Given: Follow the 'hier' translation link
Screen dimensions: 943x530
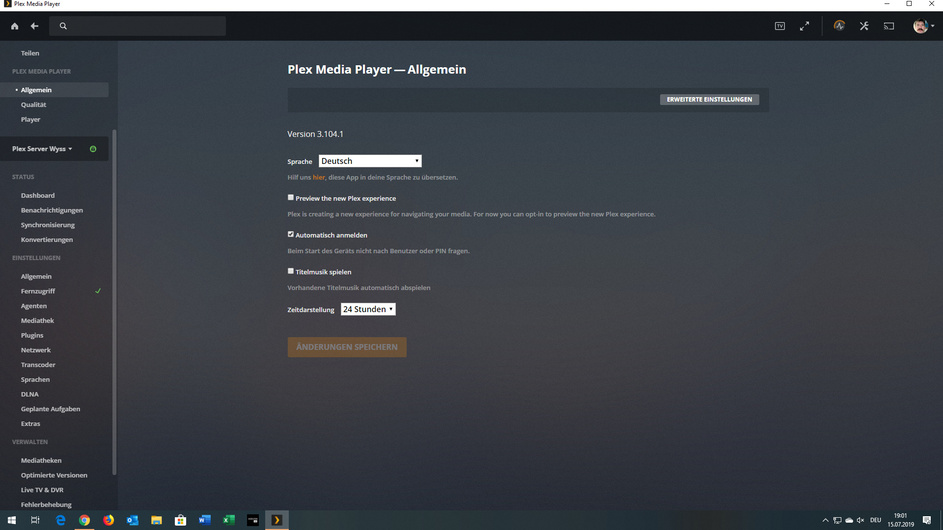Looking at the screenshot, I should click(319, 177).
